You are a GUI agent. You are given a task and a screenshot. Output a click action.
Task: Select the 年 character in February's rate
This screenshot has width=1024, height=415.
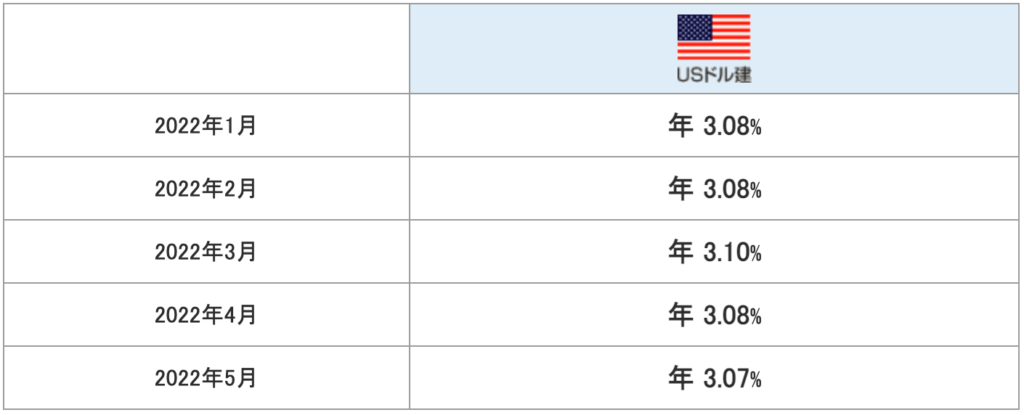679,188
